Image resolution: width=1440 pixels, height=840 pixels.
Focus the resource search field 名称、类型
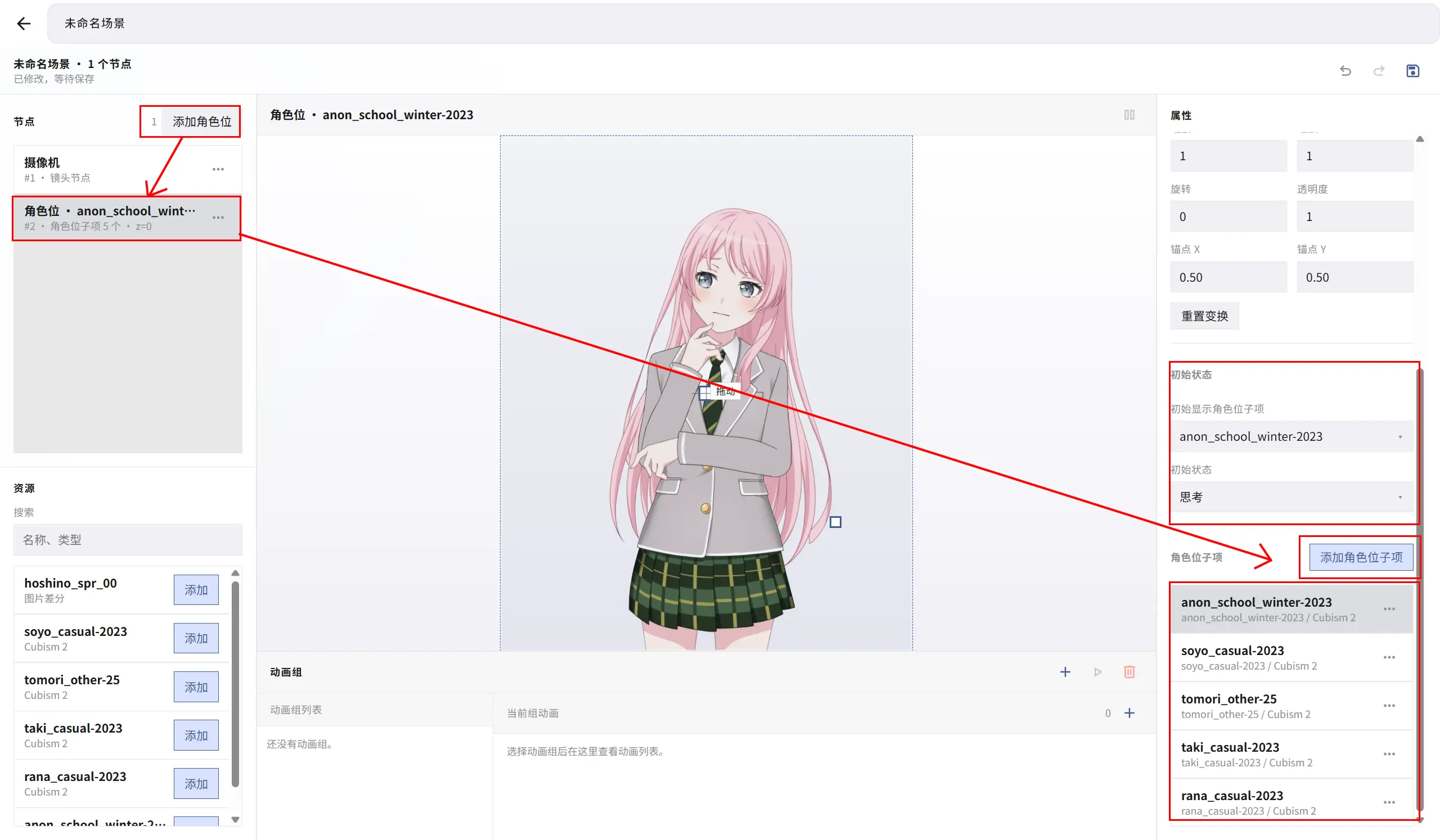pos(128,540)
